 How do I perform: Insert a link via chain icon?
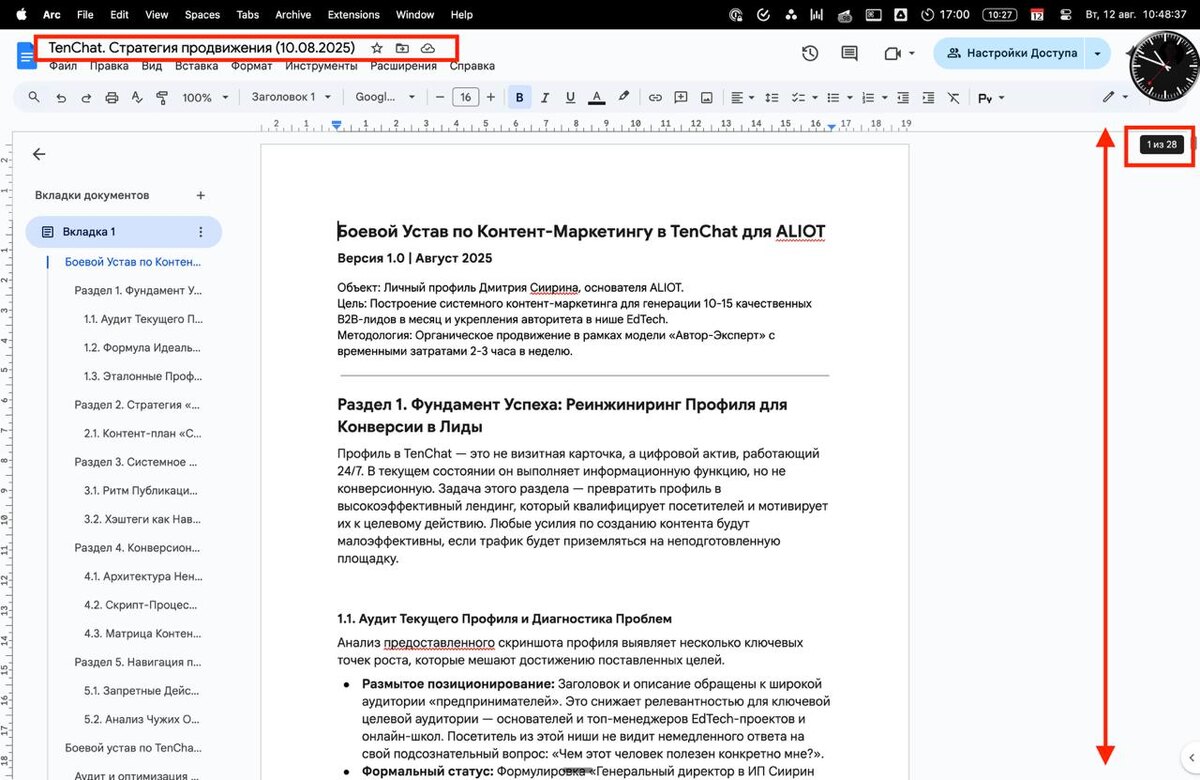[655, 98]
